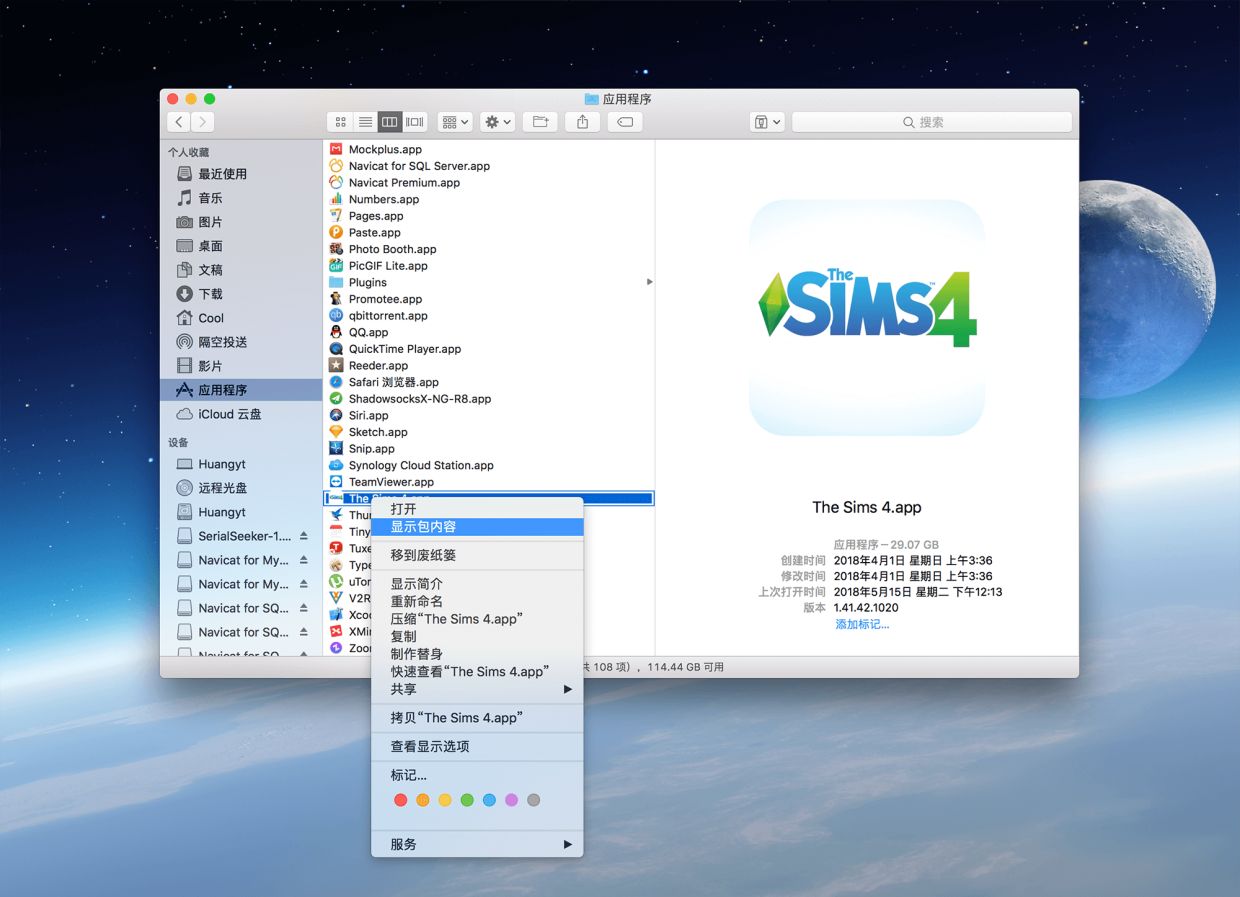1240x897 pixels.
Task: Open iCloud 云盘 in the sidebar
Action: tap(240, 414)
